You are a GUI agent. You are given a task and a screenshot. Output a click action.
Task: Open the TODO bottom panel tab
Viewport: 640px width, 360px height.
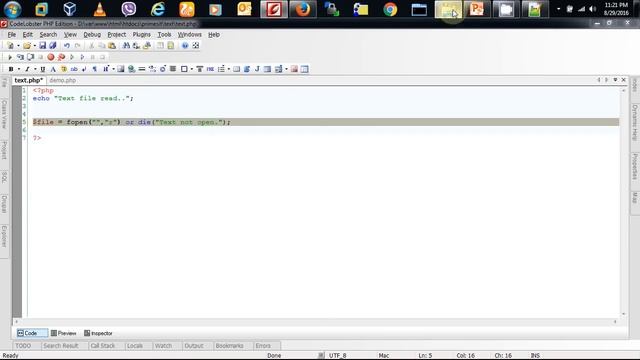(x=23, y=346)
